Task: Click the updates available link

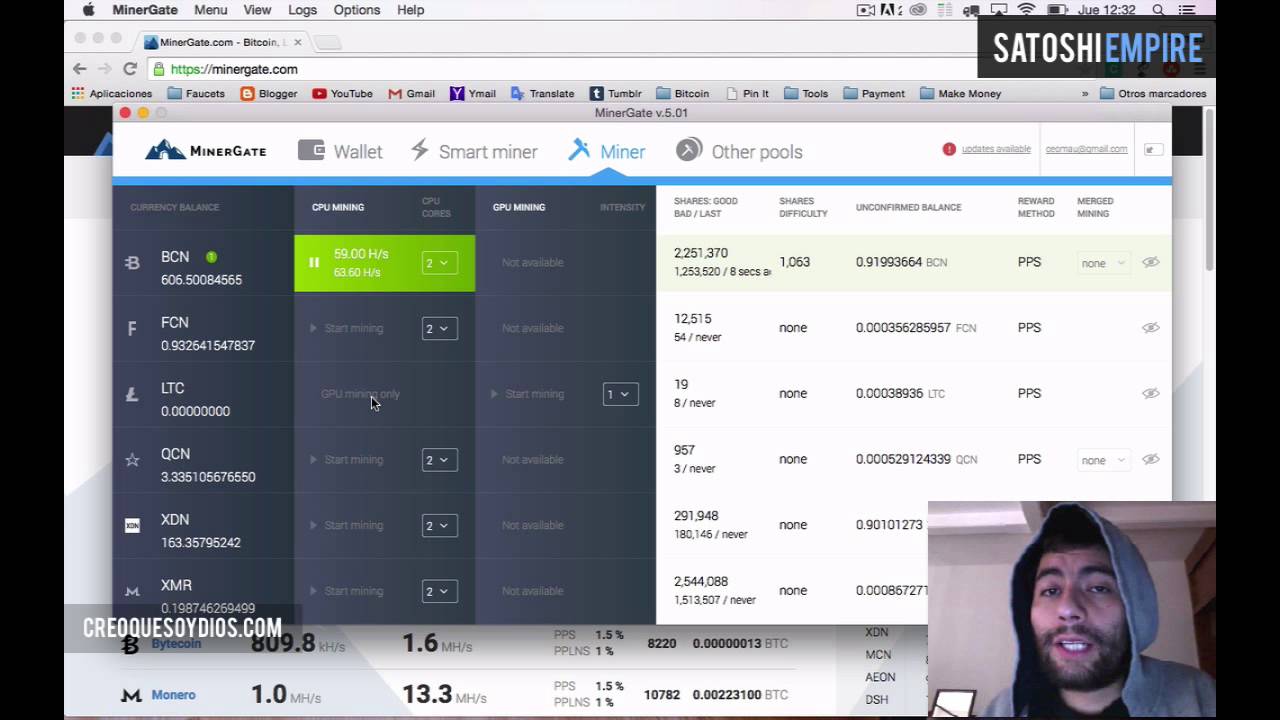Action: [996, 149]
